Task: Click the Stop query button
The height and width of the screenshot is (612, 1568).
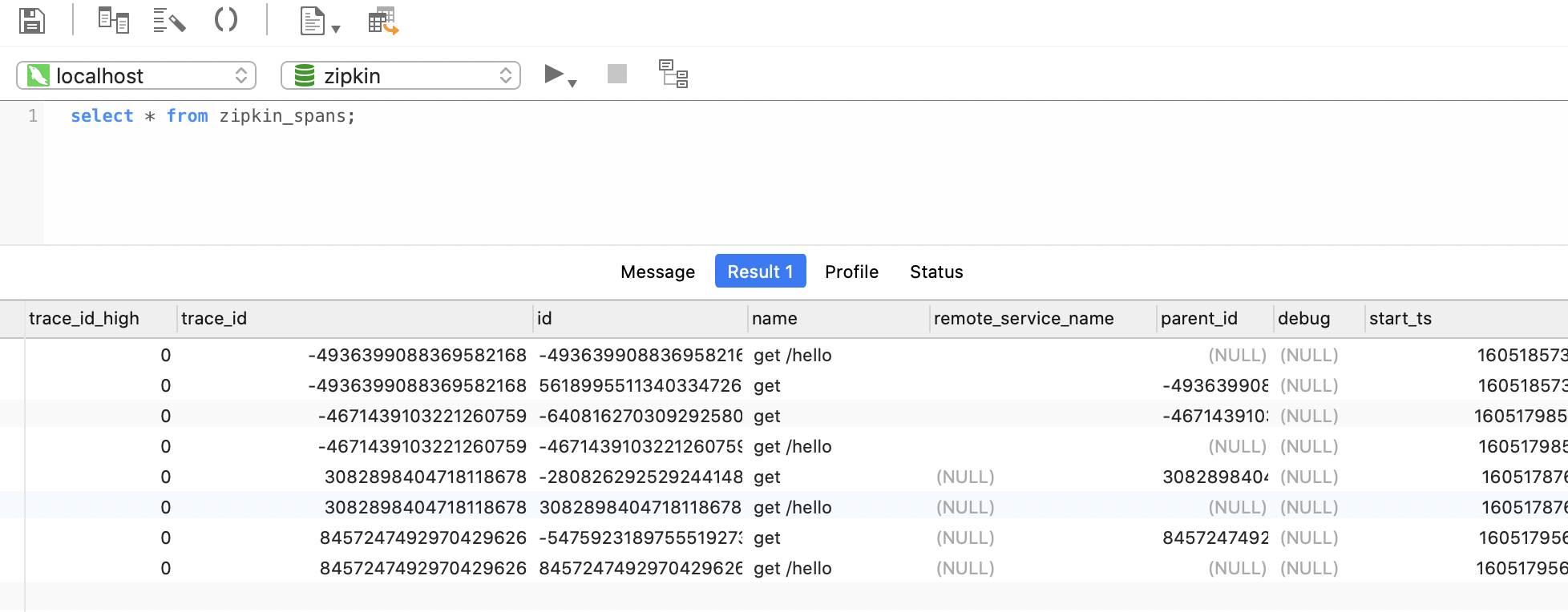Action: pos(617,74)
